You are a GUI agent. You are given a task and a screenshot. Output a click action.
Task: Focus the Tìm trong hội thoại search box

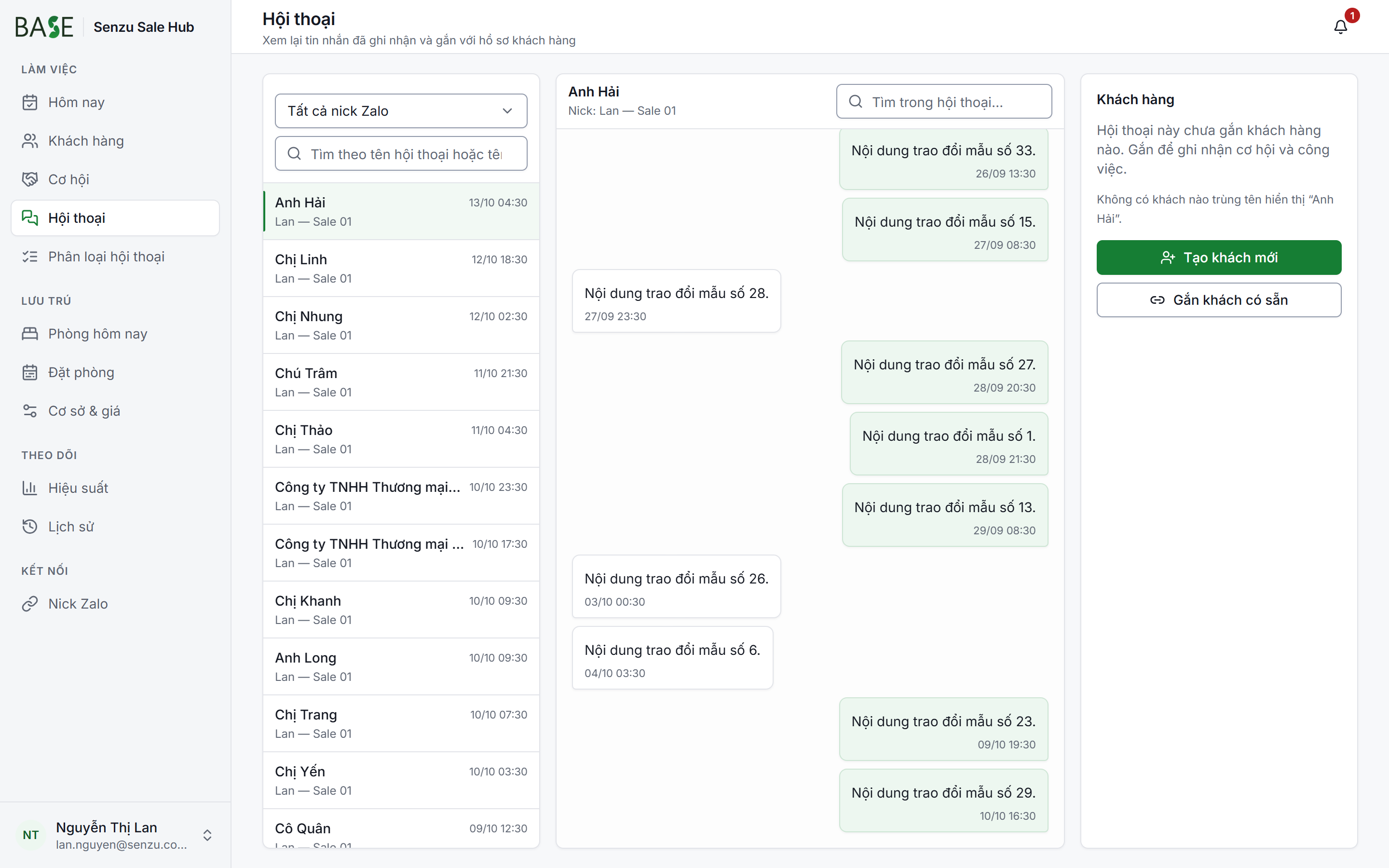[x=944, y=102]
